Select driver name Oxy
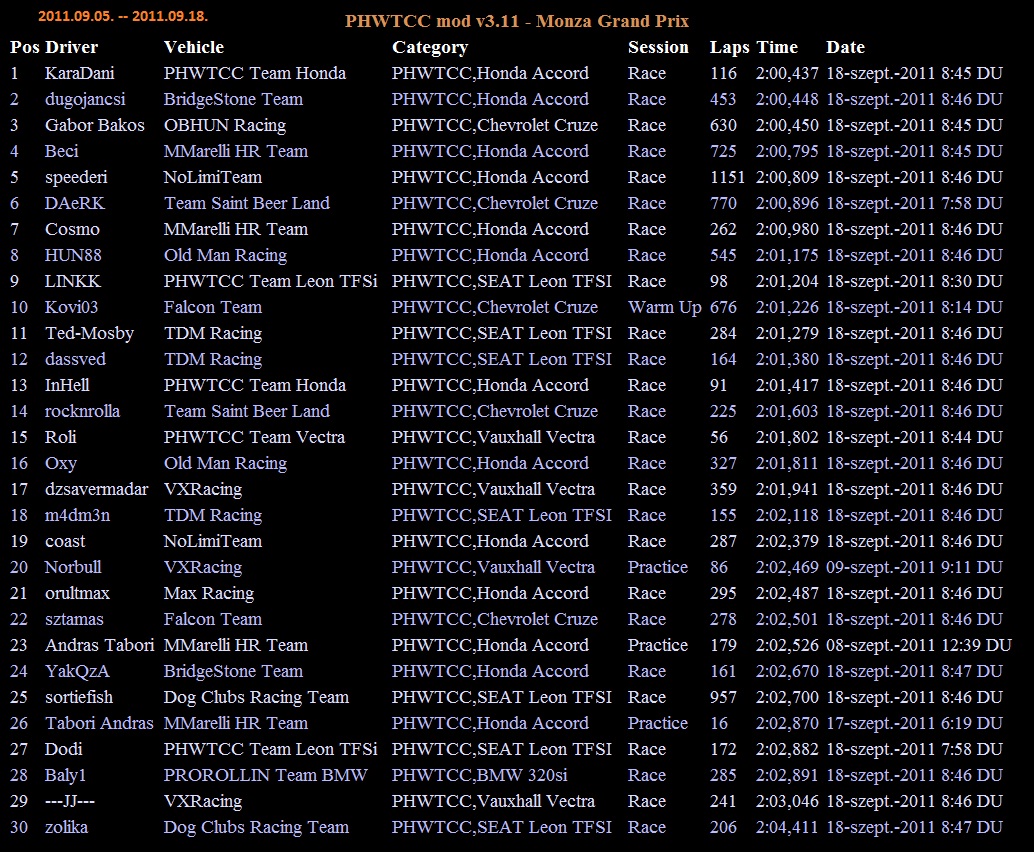 (61, 464)
